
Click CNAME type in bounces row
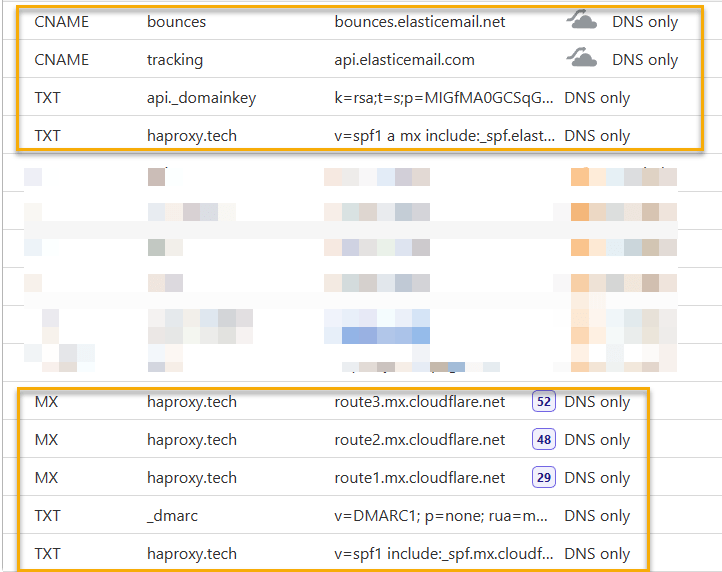(62, 22)
